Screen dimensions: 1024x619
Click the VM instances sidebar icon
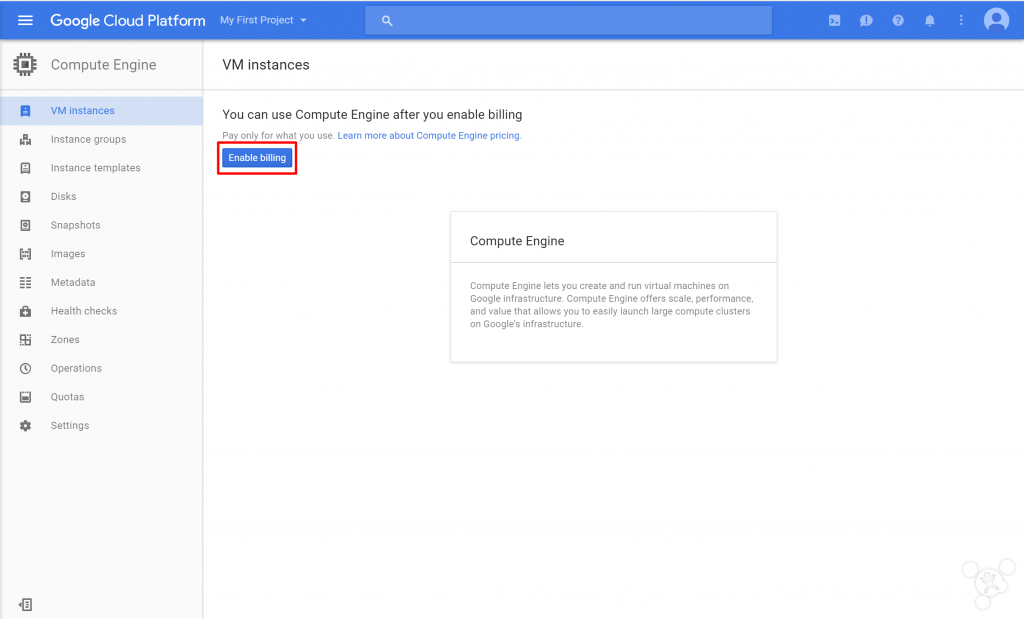(x=25, y=111)
